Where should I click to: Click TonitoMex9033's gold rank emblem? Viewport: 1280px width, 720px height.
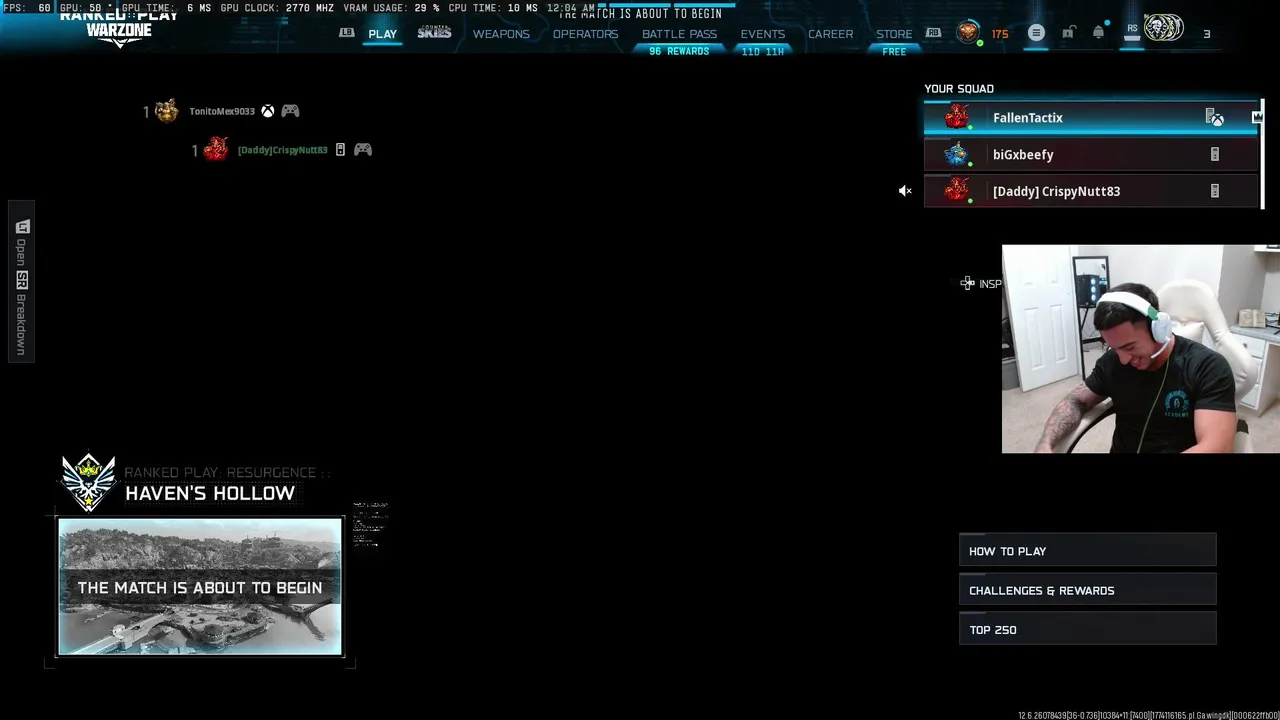167,111
